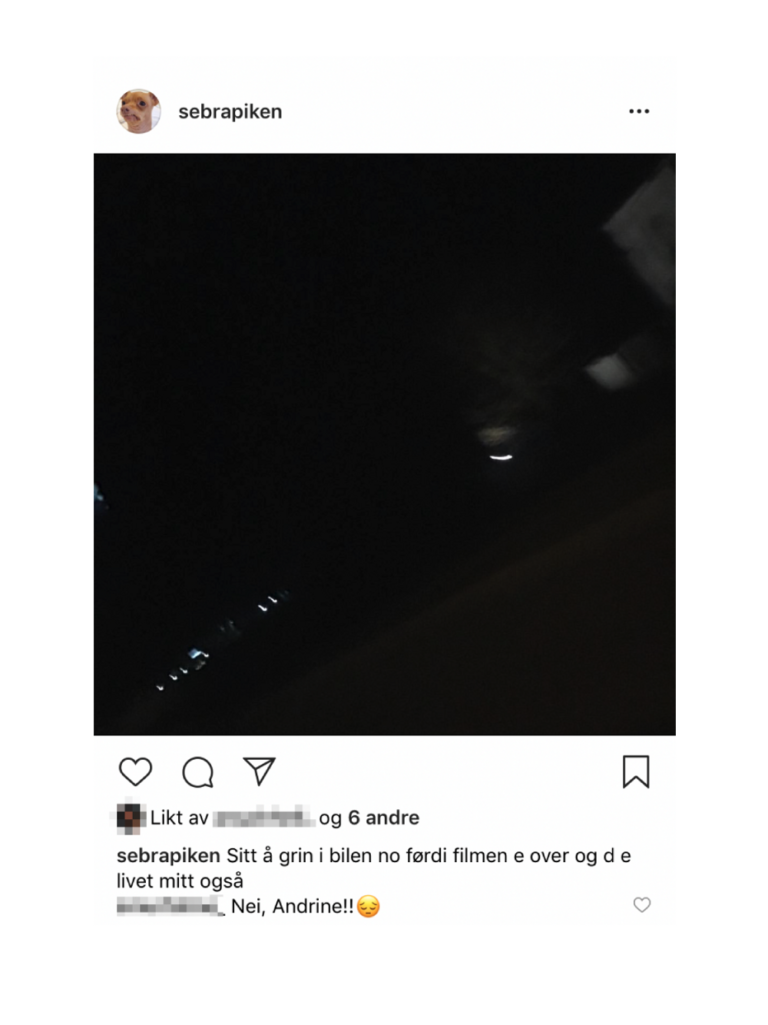The width and height of the screenshot is (768, 1025).
Task: Click the sad face emoji in the comment
Action: [369, 907]
